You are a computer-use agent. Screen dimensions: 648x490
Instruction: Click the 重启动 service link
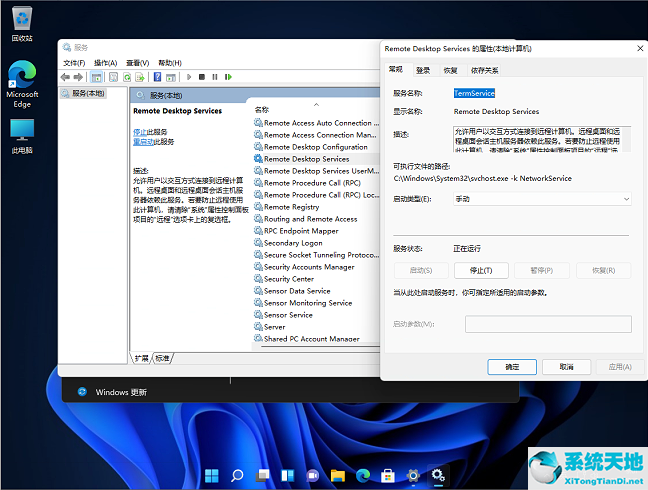143,142
